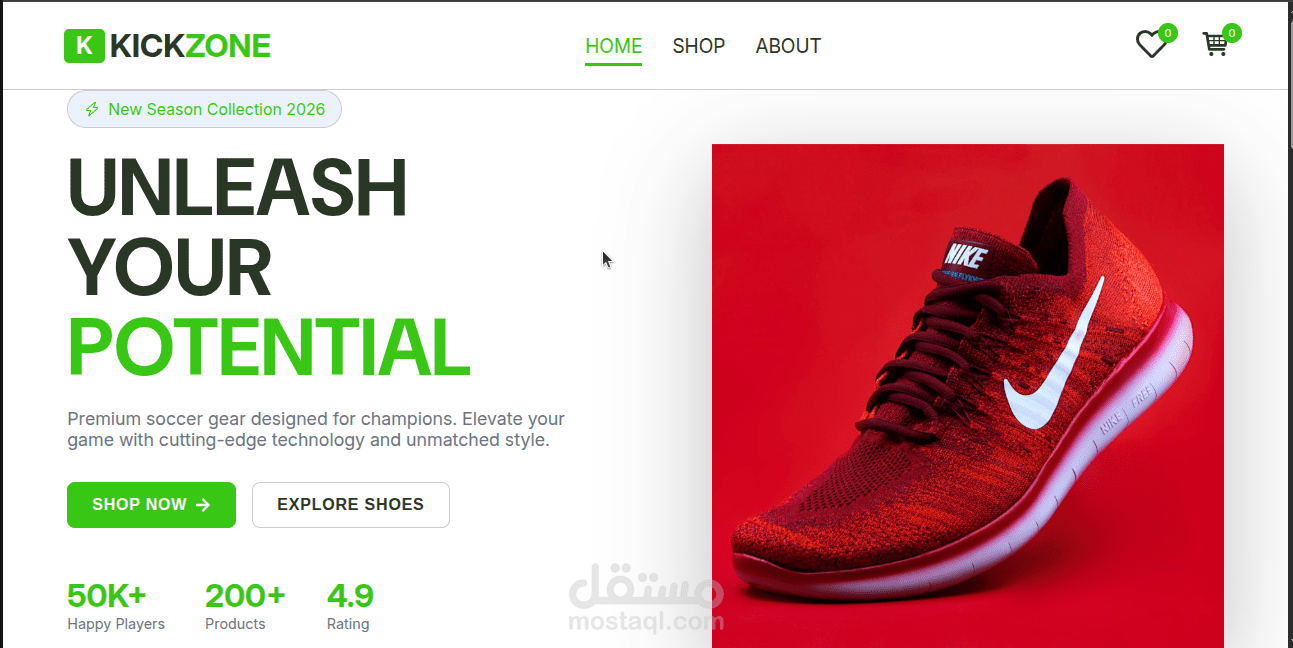The width and height of the screenshot is (1293, 648).
Task: Click the 4.9 Rating stat
Action: [x=350, y=607]
